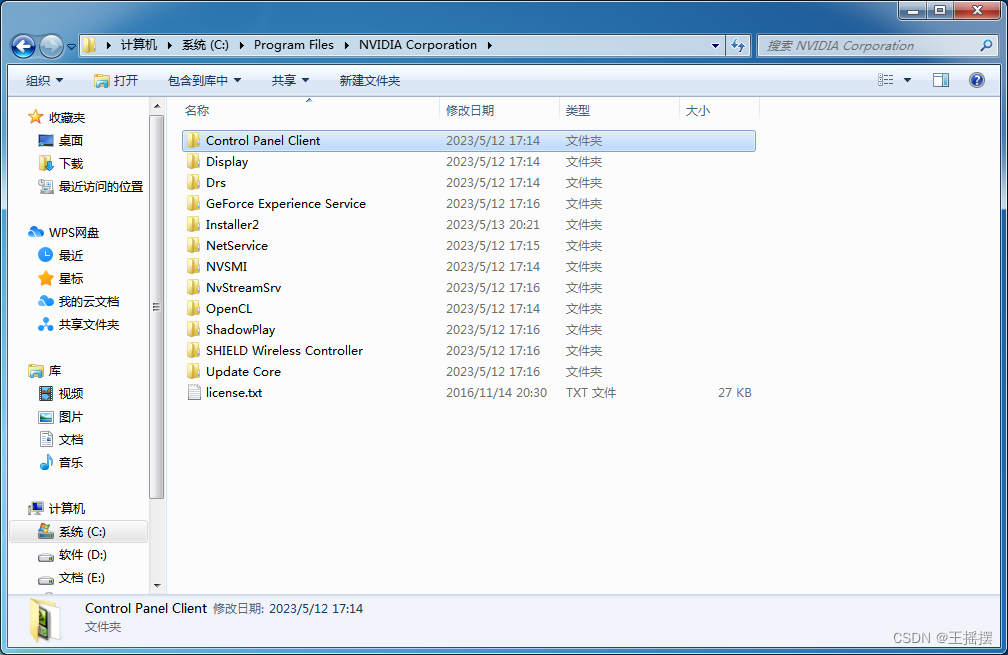Image resolution: width=1008 pixels, height=655 pixels.
Task: Select 计算机 in the address breadcrumb
Action: pos(139,45)
